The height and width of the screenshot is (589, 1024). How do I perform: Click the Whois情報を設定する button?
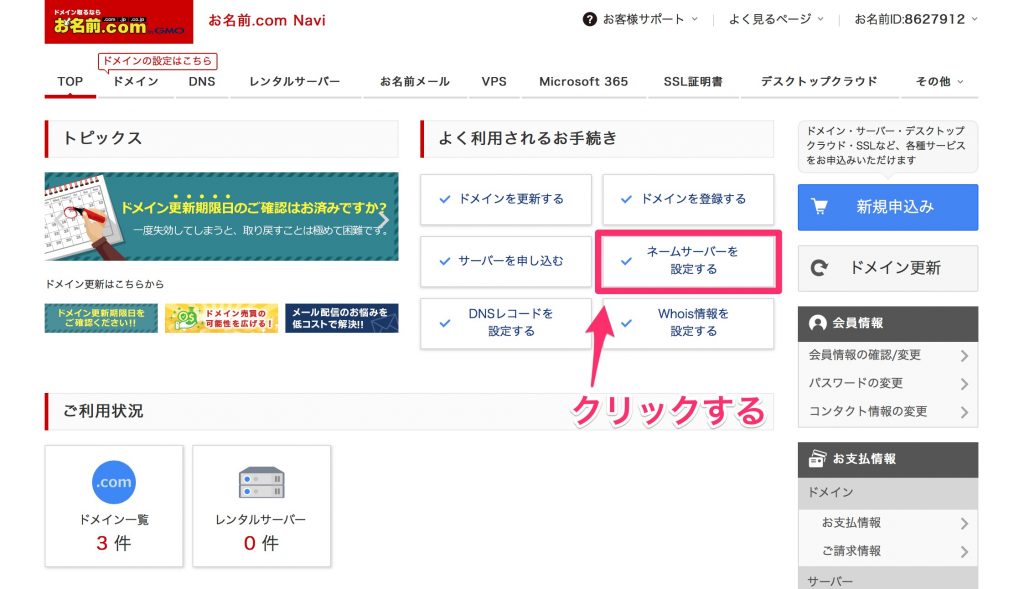point(688,323)
